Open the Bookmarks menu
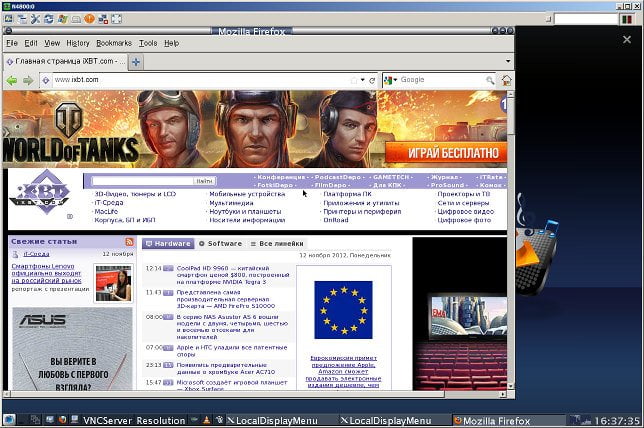Screen dimensions: 644x428 [x=114, y=43]
